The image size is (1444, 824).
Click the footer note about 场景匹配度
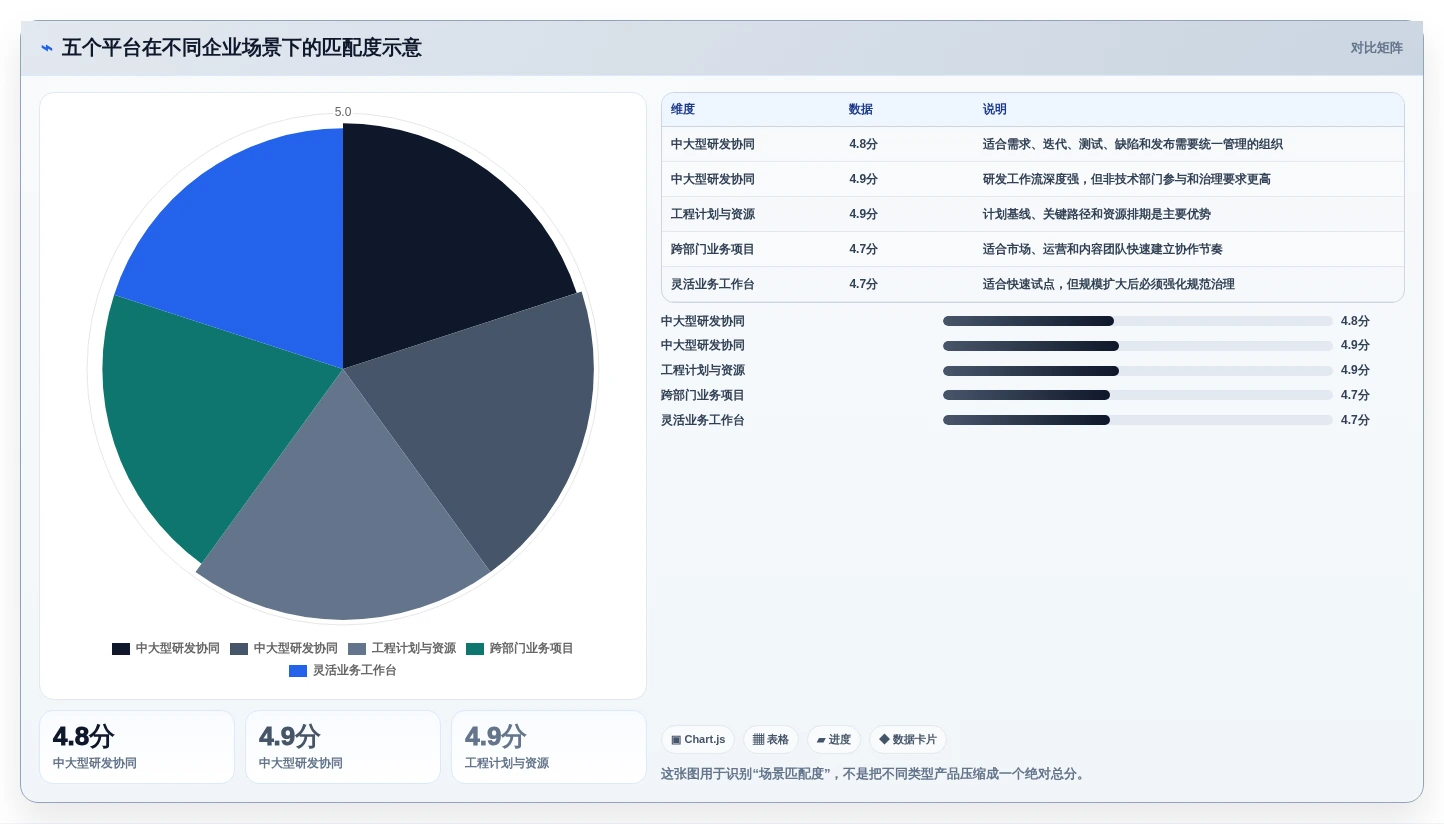875,774
